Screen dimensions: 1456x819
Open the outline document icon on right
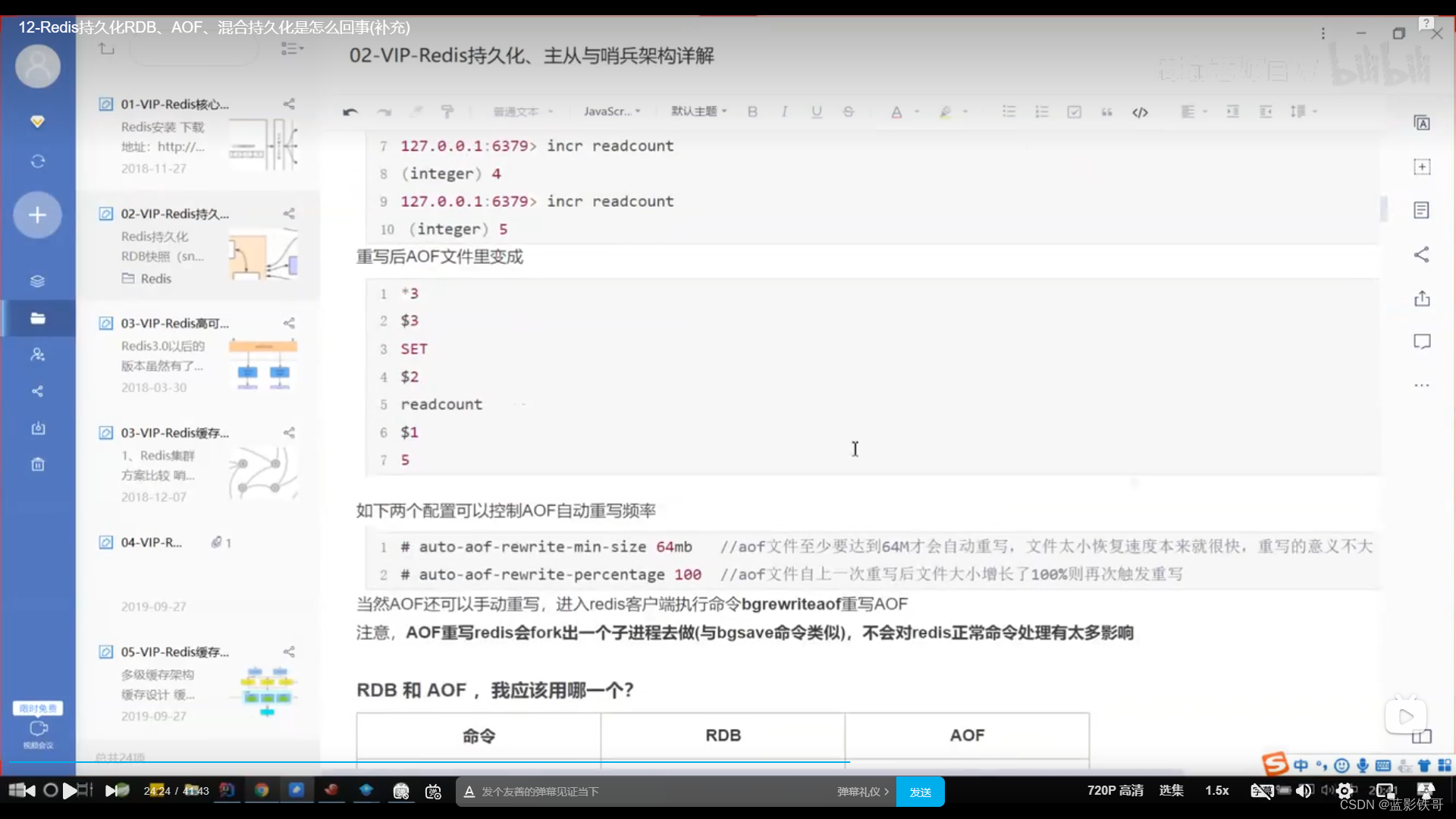(x=1422, y=210)
